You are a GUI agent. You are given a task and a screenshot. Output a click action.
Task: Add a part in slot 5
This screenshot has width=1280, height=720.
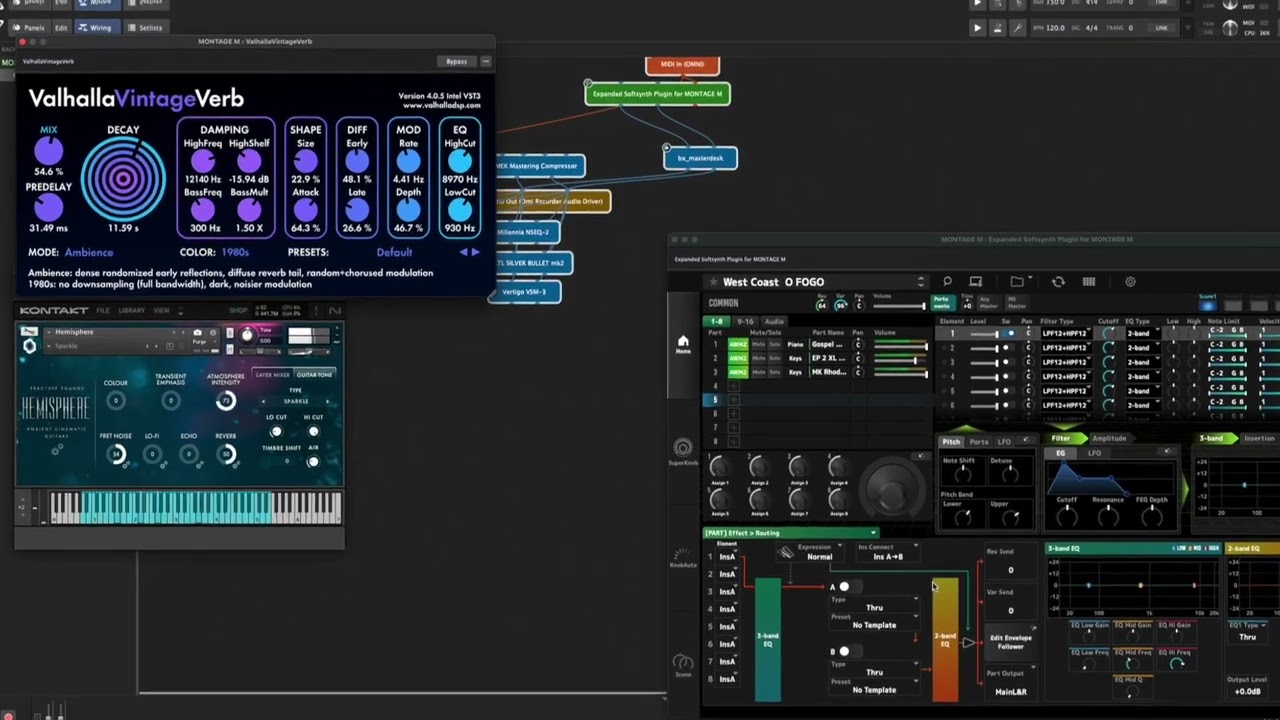[733, 400]
